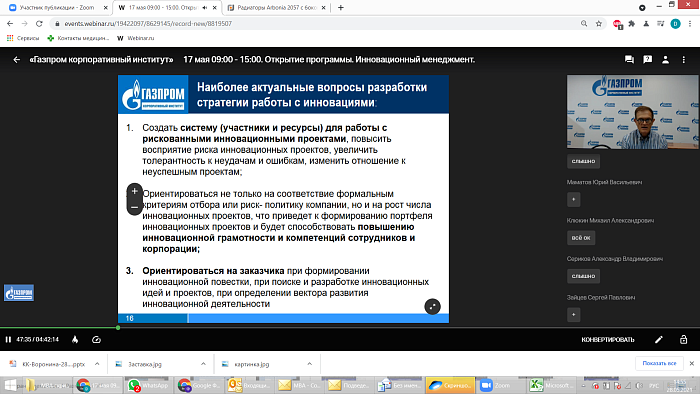Zoom in the slide with plus button
Viewport: 700px width, 394px height.
click(134, 191)
